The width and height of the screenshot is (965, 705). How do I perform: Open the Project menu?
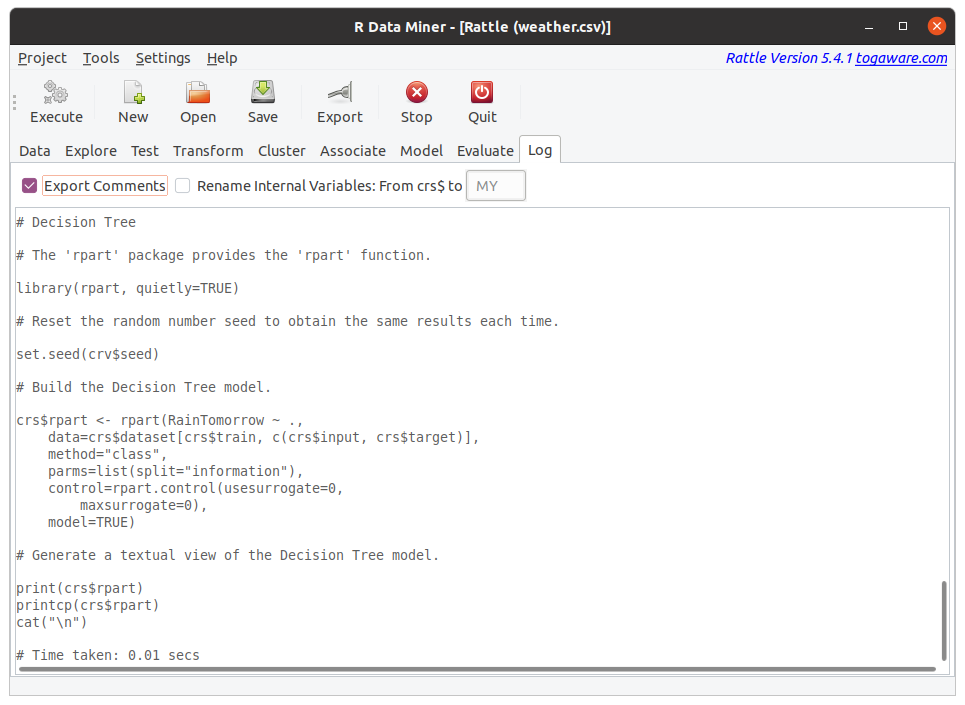tap(42, 58)
